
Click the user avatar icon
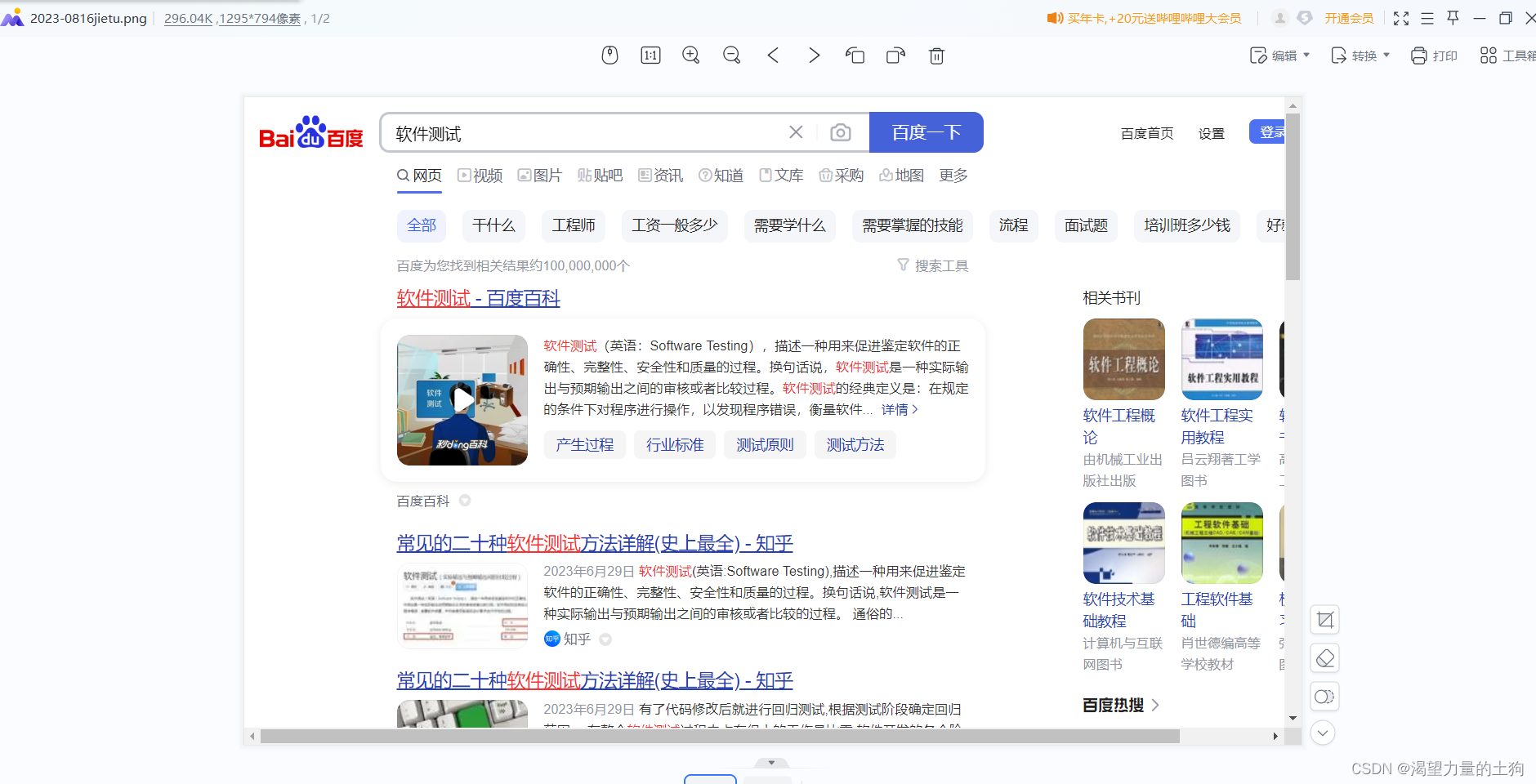pyautogui.click(x=1280, y=17)
